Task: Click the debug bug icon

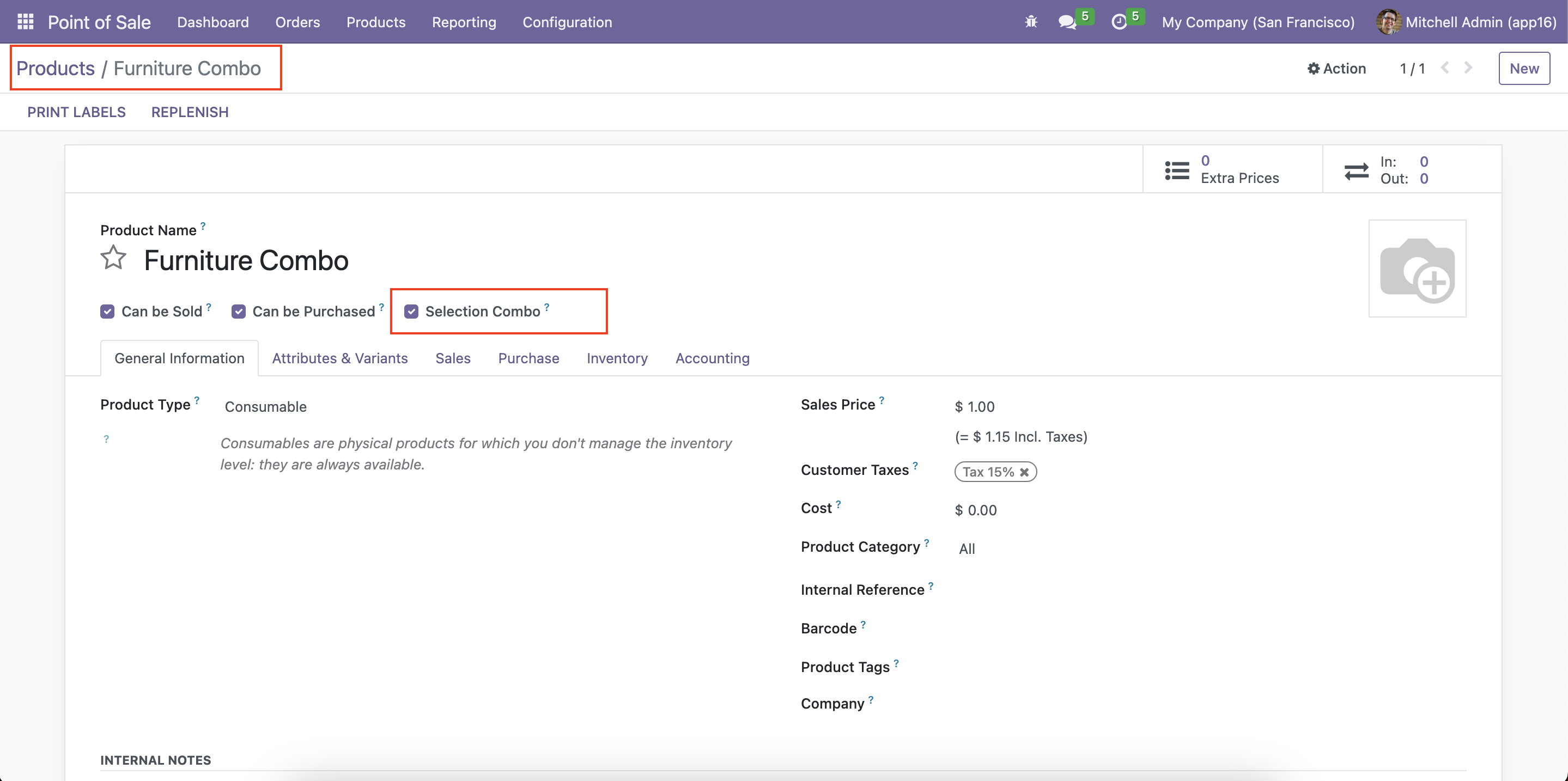Action: point(1030,22)
